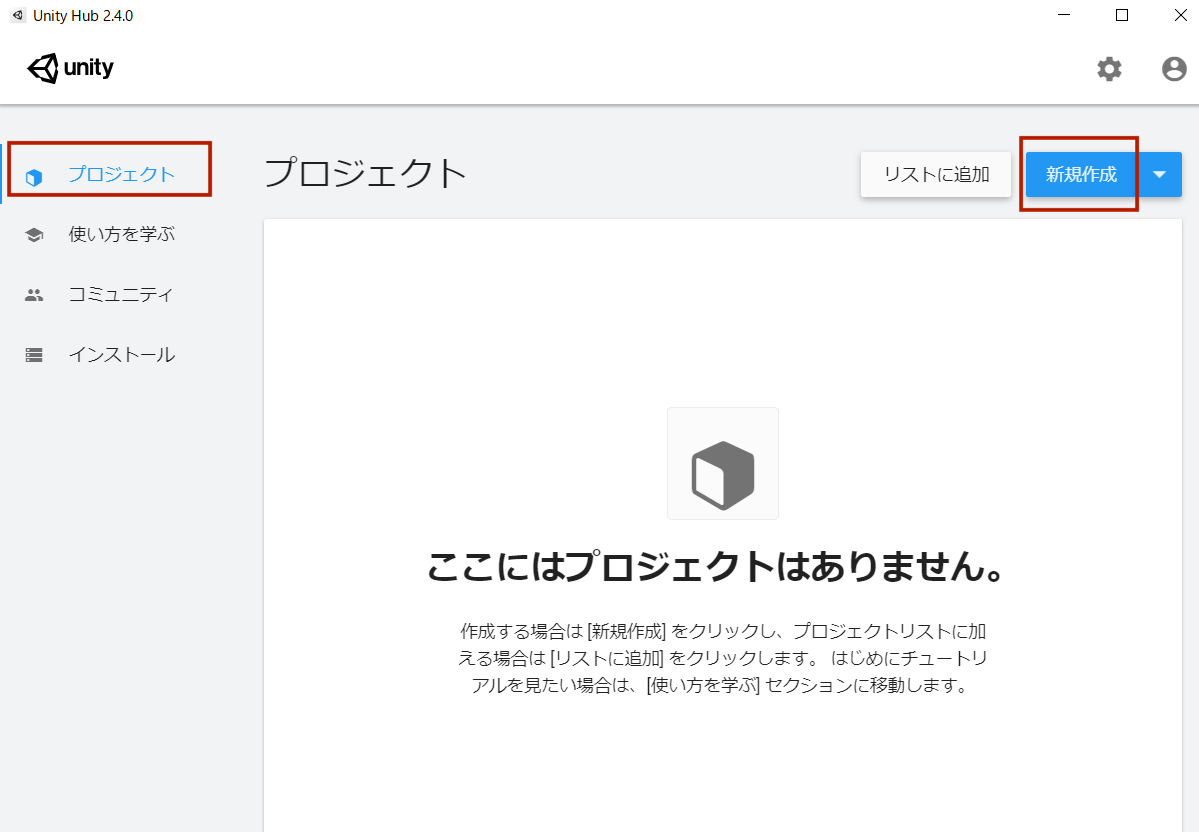This screenshot has height=832, width=1199.
Task: Click the 新規作成 button
Action: [1080, 174]
